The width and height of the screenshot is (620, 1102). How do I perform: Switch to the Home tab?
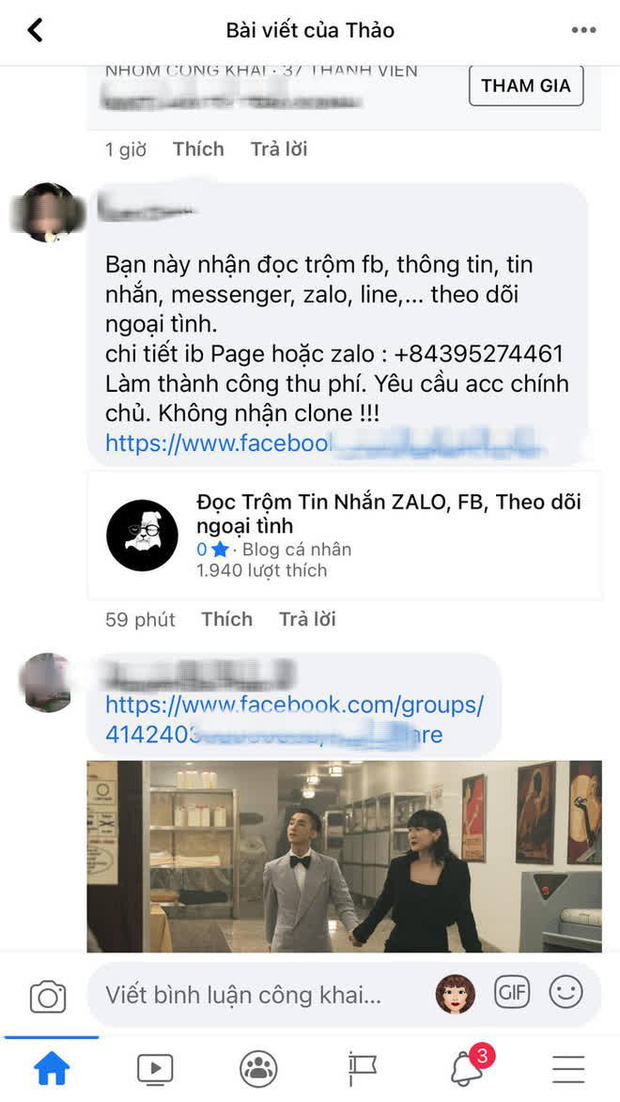point(52,1069)
